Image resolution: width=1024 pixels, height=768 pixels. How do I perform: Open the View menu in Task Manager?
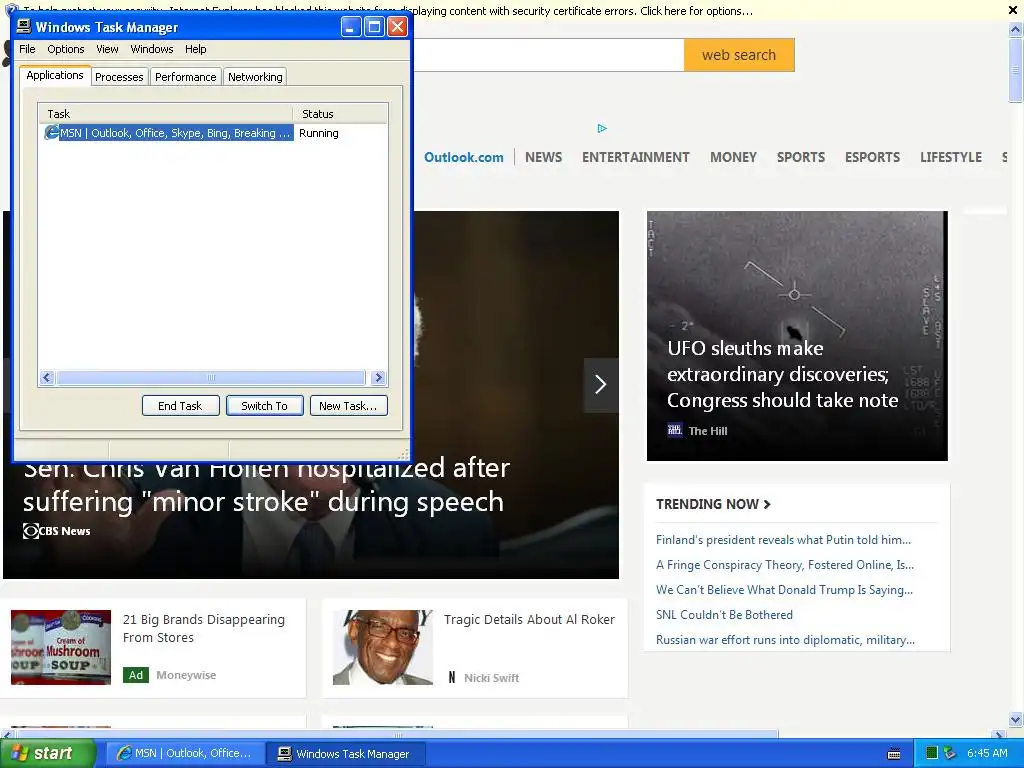(107, 49)
